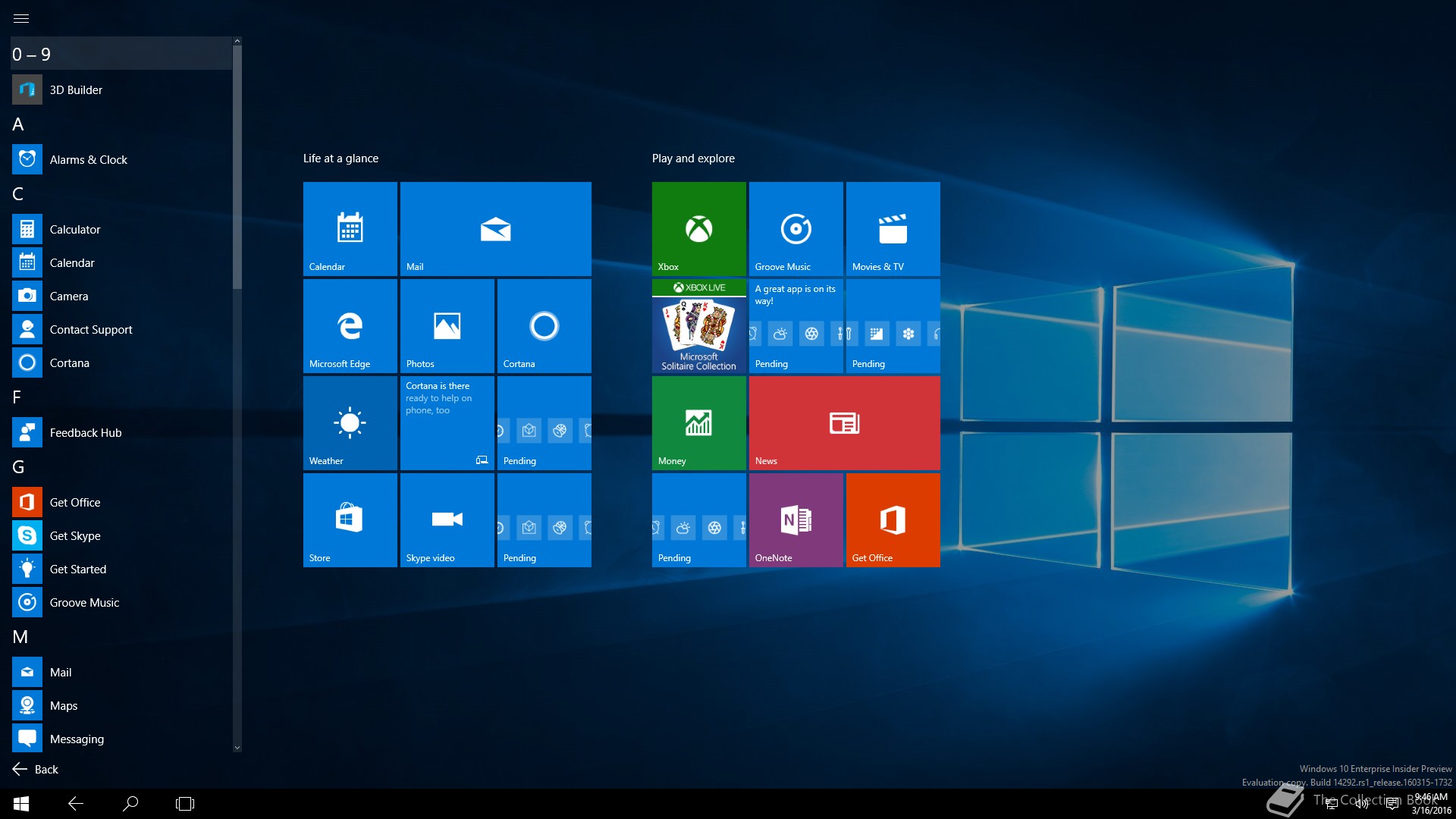Launch Alarms & Clock from the app list

pyautogui.click(x=121, y=159)
